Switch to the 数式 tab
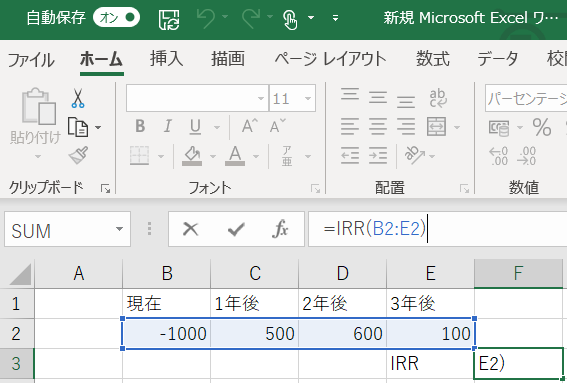567x383 pixels. (432, 59)
